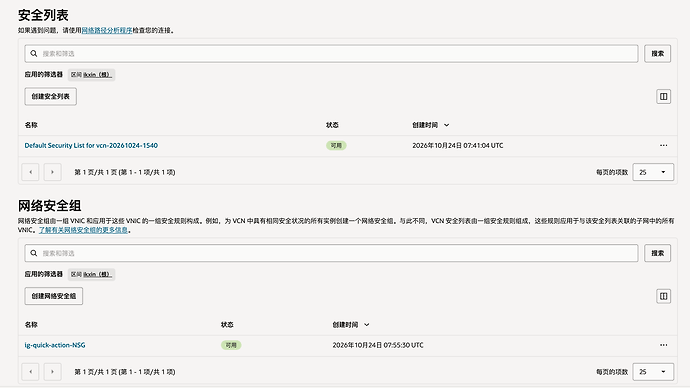Screen dimensions: 690x388
Task: Open column settings icon for network security groups table
Action: tap(664, 296)
